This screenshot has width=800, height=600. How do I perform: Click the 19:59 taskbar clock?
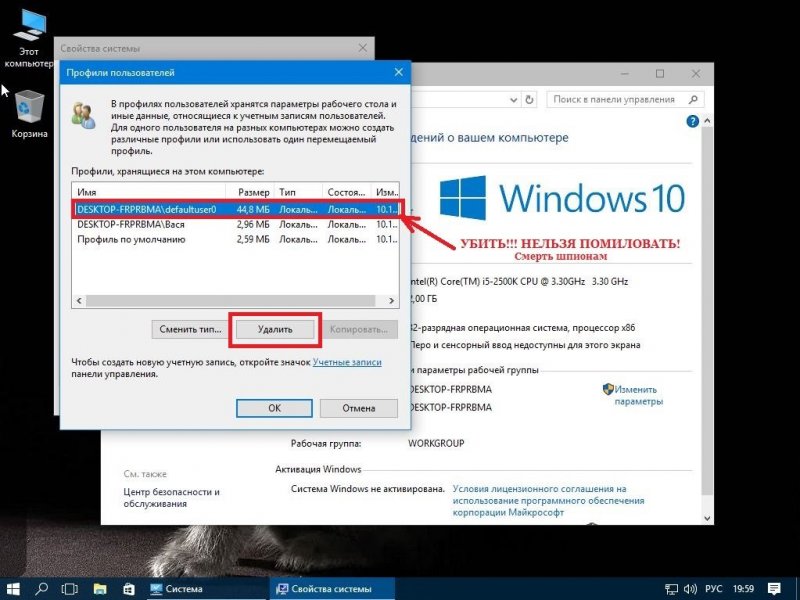coord(743,589)
